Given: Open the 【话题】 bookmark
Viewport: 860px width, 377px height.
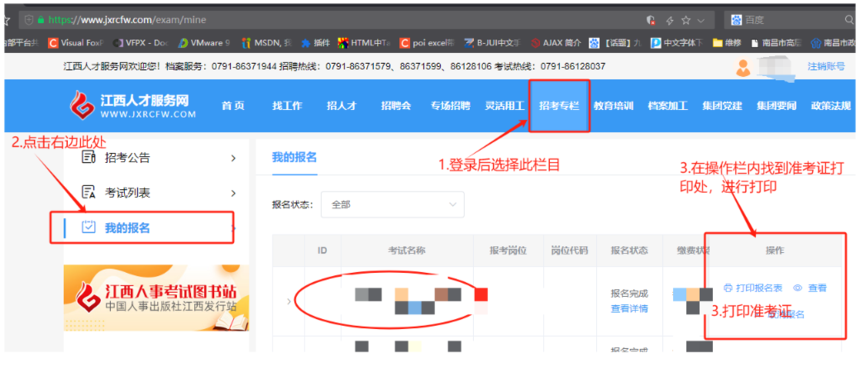Looking at the screenshot, I should click(x=616, y=43).
